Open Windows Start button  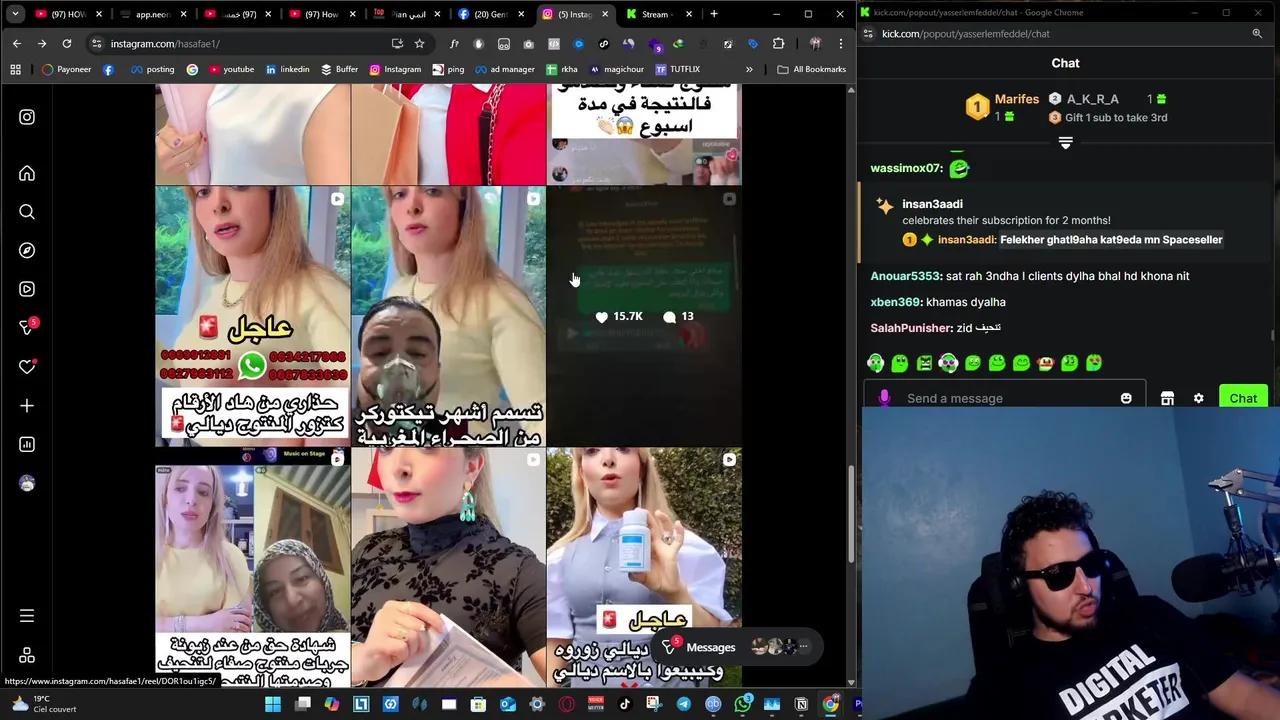coord(273,704)
